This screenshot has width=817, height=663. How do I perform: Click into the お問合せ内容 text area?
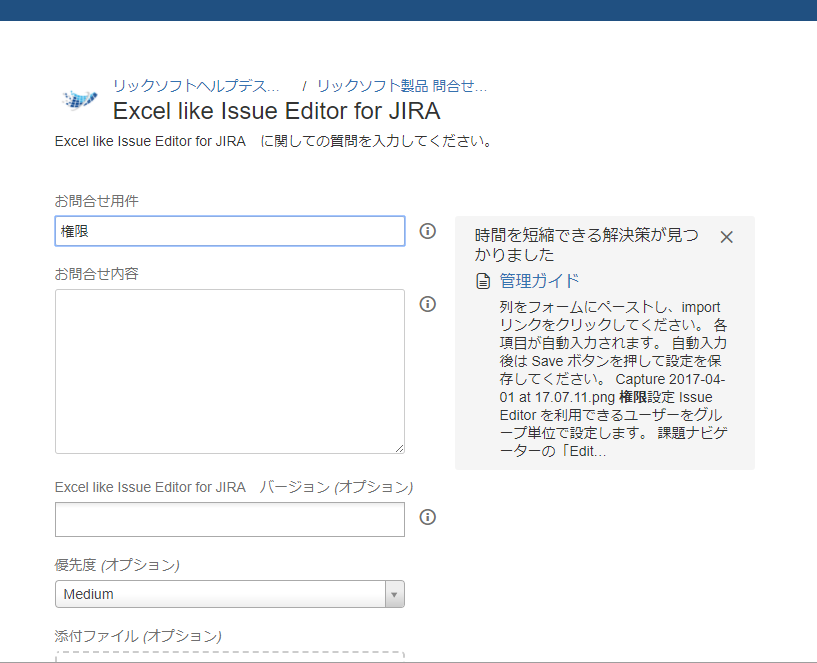(x=230, y=371)
